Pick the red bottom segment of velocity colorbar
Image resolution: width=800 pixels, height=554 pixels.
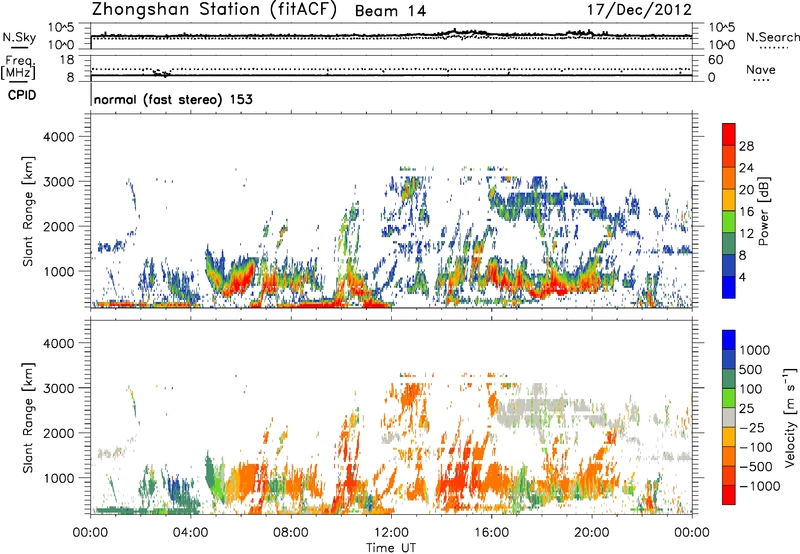pyautogui.click(x=729, y=495)
